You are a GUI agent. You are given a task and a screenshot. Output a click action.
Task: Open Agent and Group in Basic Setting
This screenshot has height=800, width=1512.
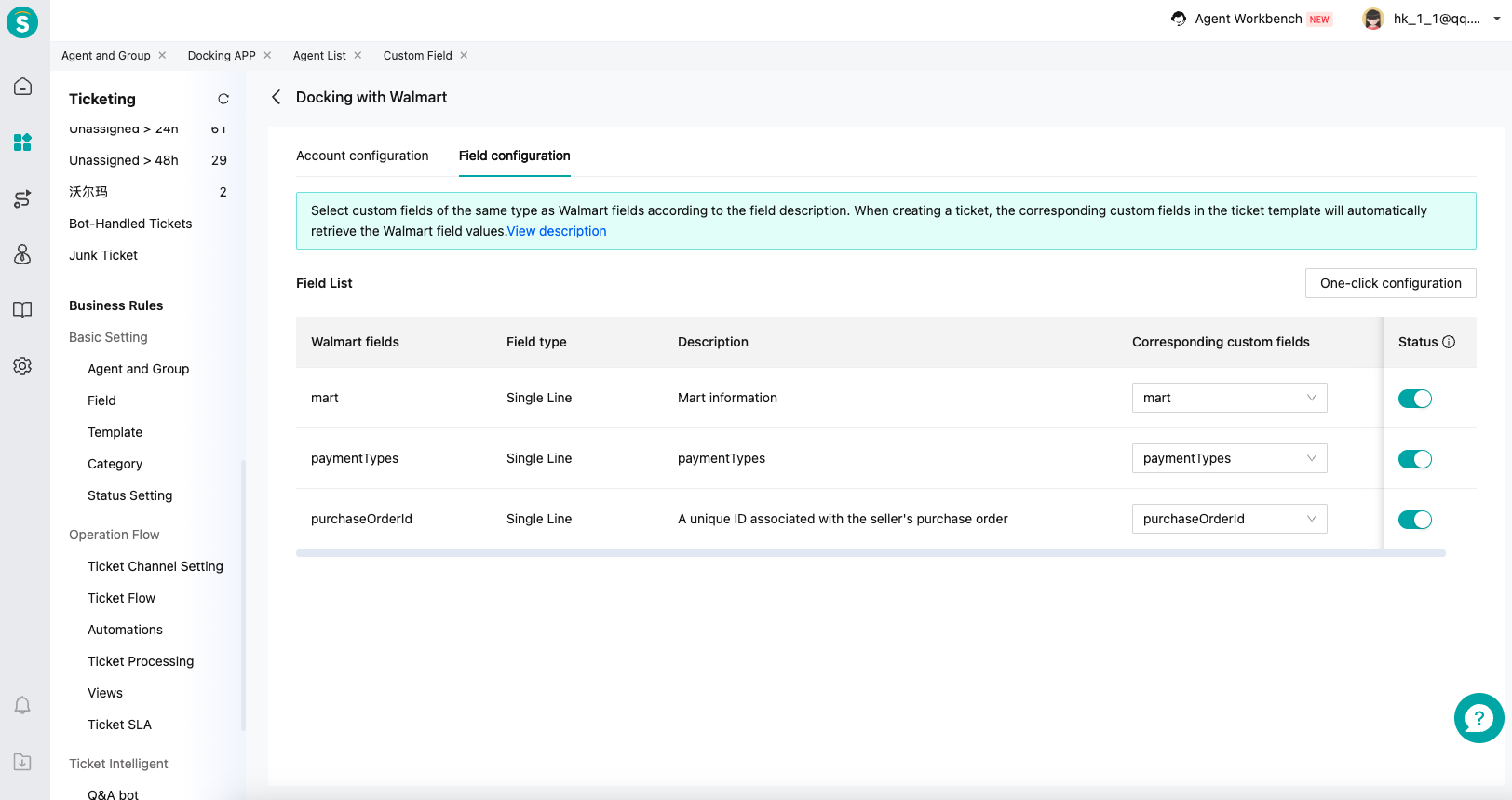pos(139,369)
